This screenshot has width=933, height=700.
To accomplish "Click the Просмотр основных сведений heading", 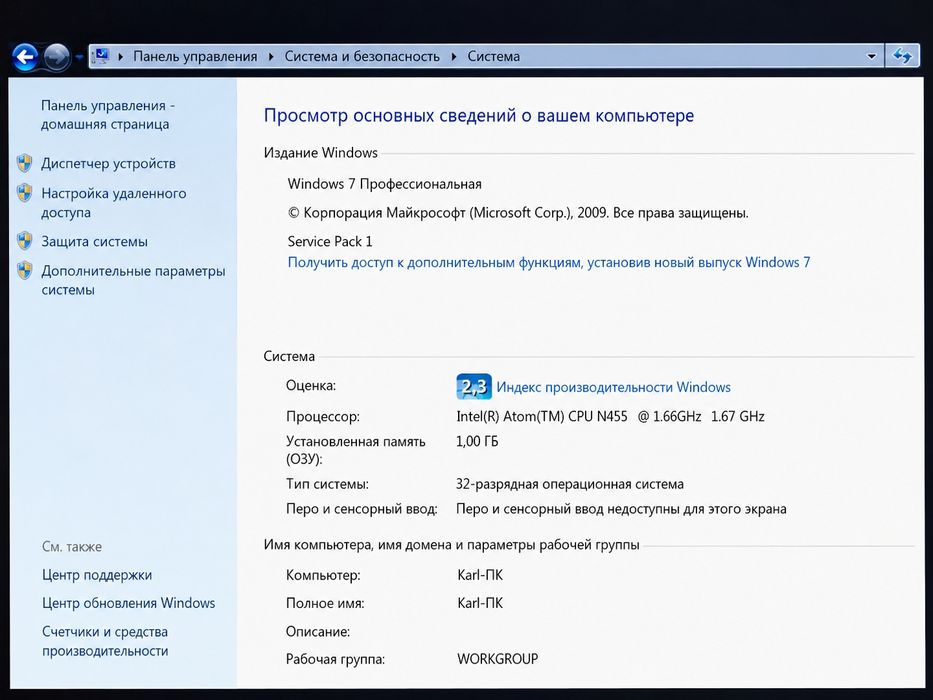I will (x=479, y=115).
